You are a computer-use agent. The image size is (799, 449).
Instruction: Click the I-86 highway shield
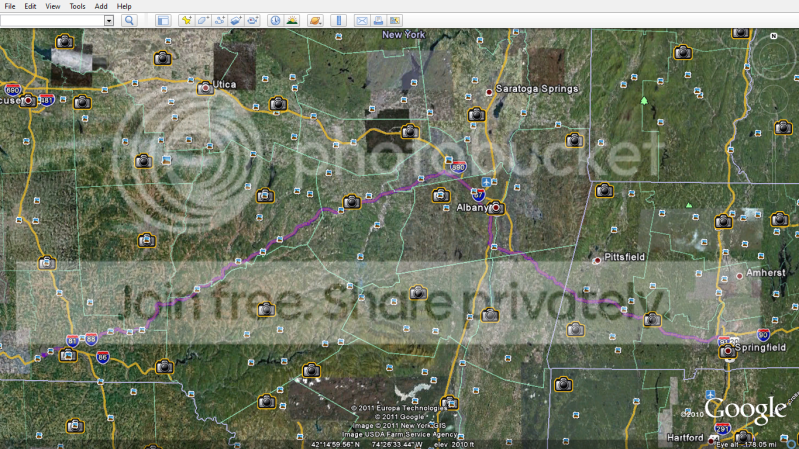pyautogui.click(x=102, y=357)
